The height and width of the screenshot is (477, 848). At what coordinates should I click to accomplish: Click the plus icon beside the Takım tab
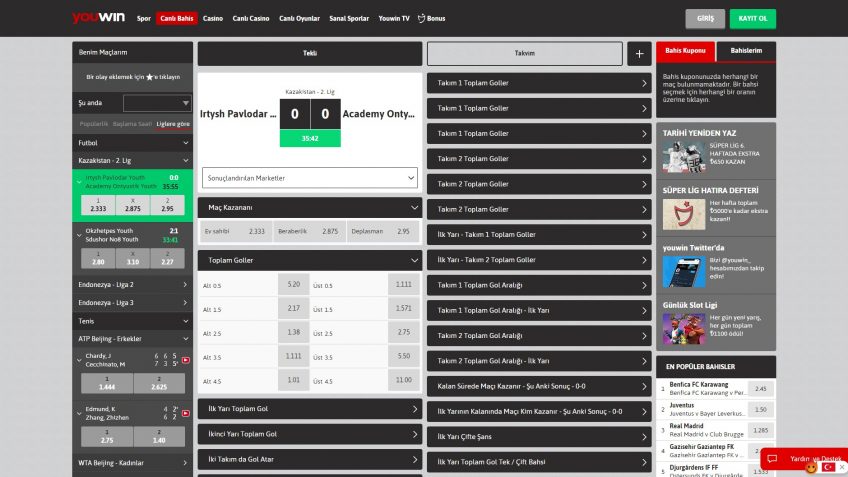tap(639, 54)
